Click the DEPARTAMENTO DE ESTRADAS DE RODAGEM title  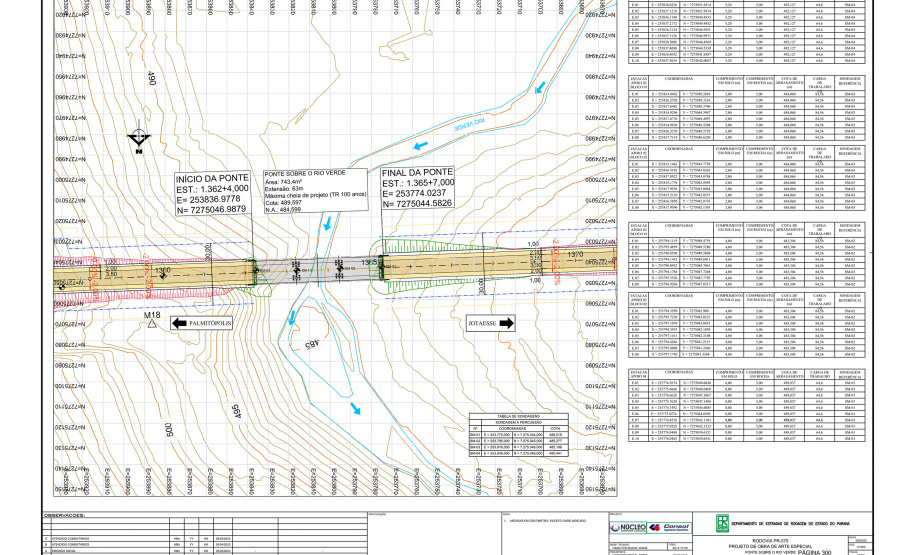pyautogui.click(x=791, y=524)
